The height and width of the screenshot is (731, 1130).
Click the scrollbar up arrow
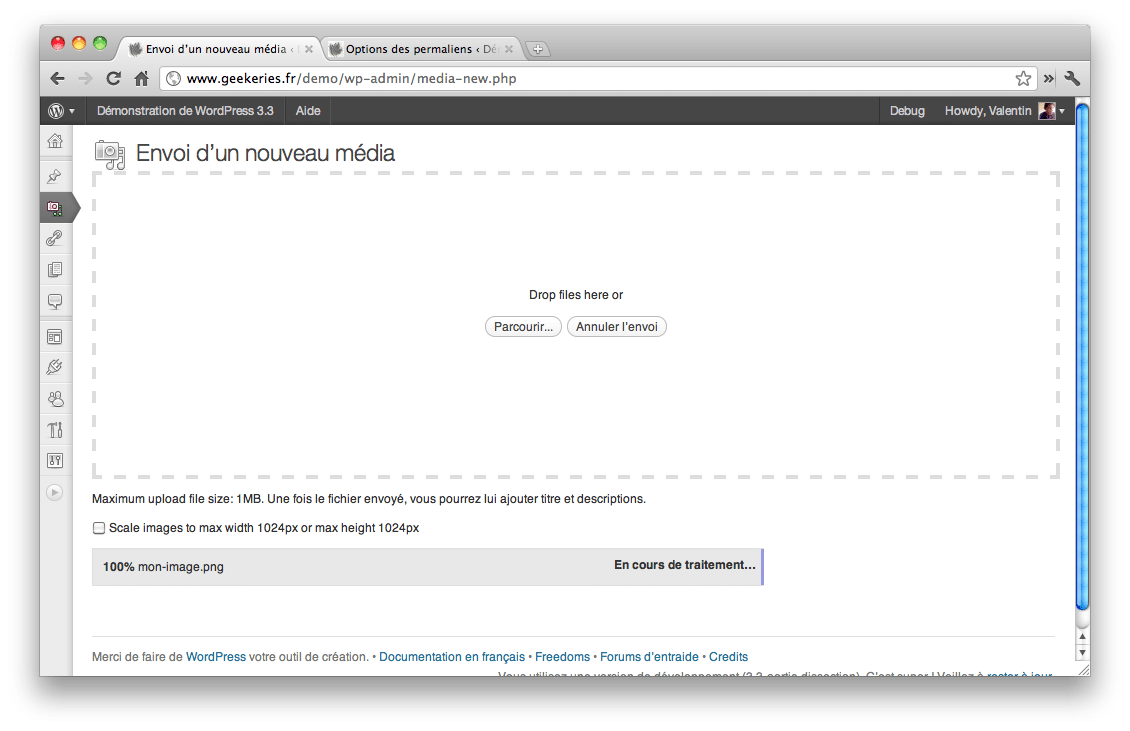[1082, 637]
